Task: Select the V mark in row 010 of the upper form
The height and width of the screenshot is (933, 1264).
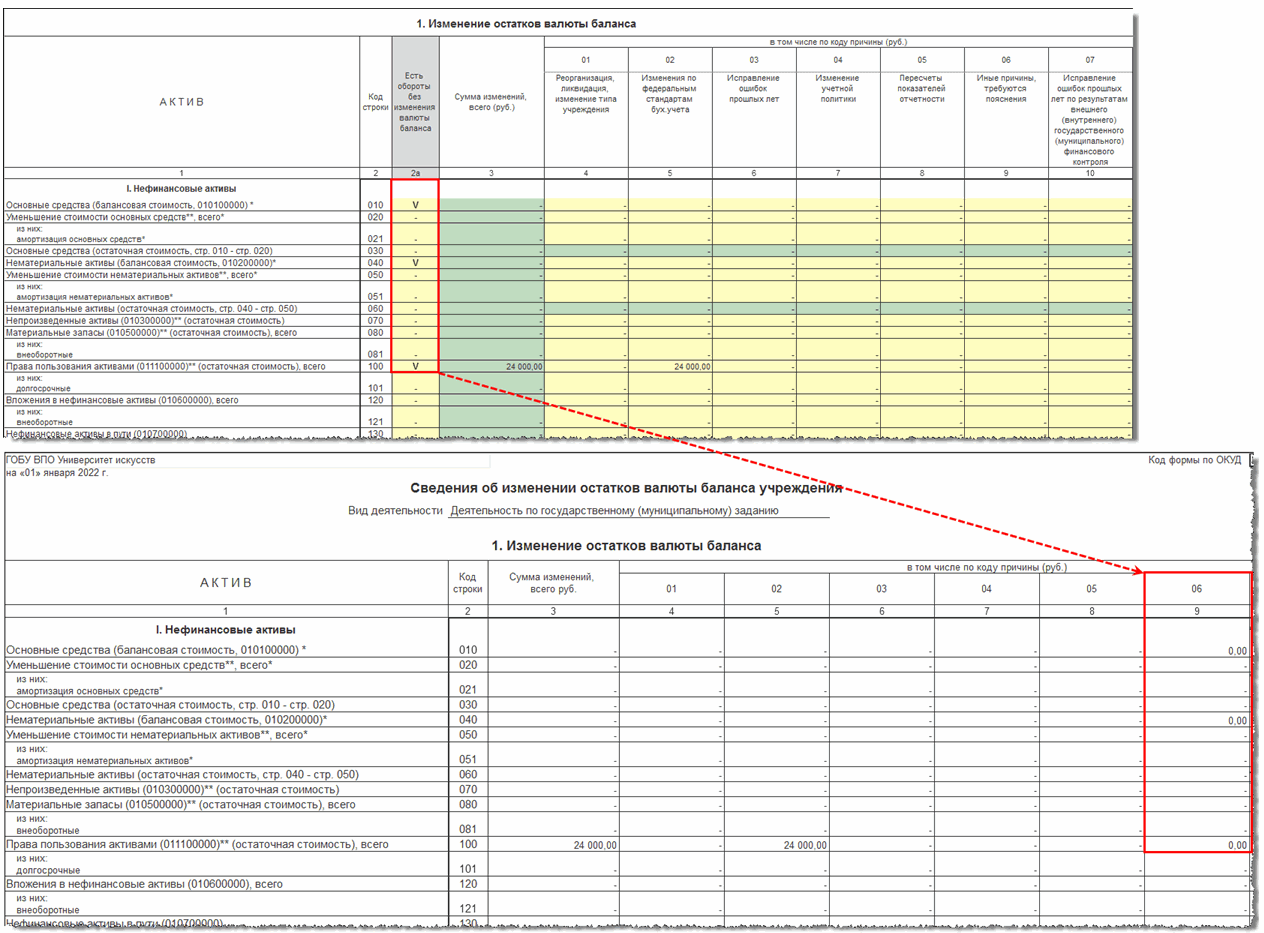Action: pos(415,204)
